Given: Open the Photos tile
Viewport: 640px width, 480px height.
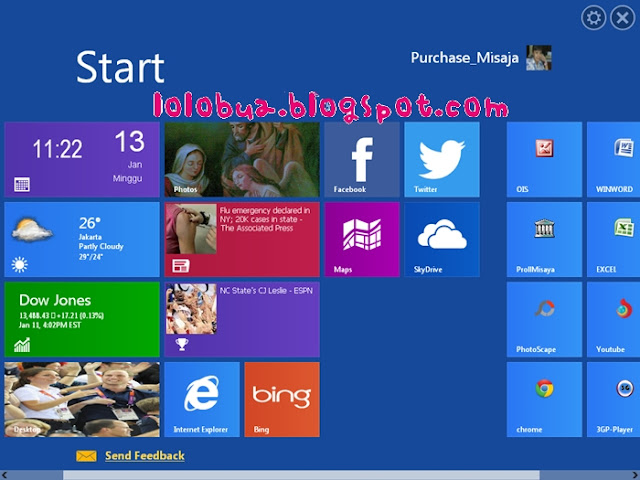Looking at the screenshot, I should 242,160.
